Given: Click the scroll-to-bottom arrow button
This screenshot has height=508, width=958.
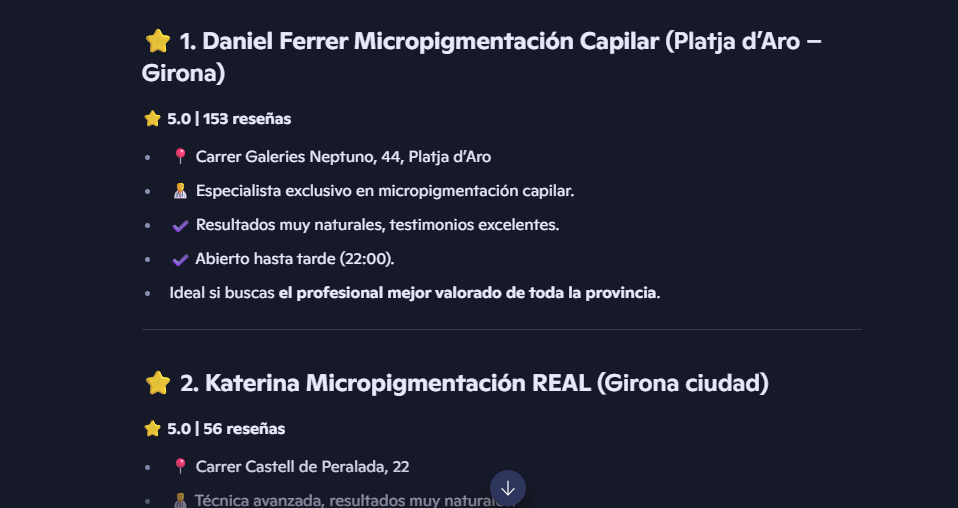Looking at the screenshot, I should click(x=508, y=488).
